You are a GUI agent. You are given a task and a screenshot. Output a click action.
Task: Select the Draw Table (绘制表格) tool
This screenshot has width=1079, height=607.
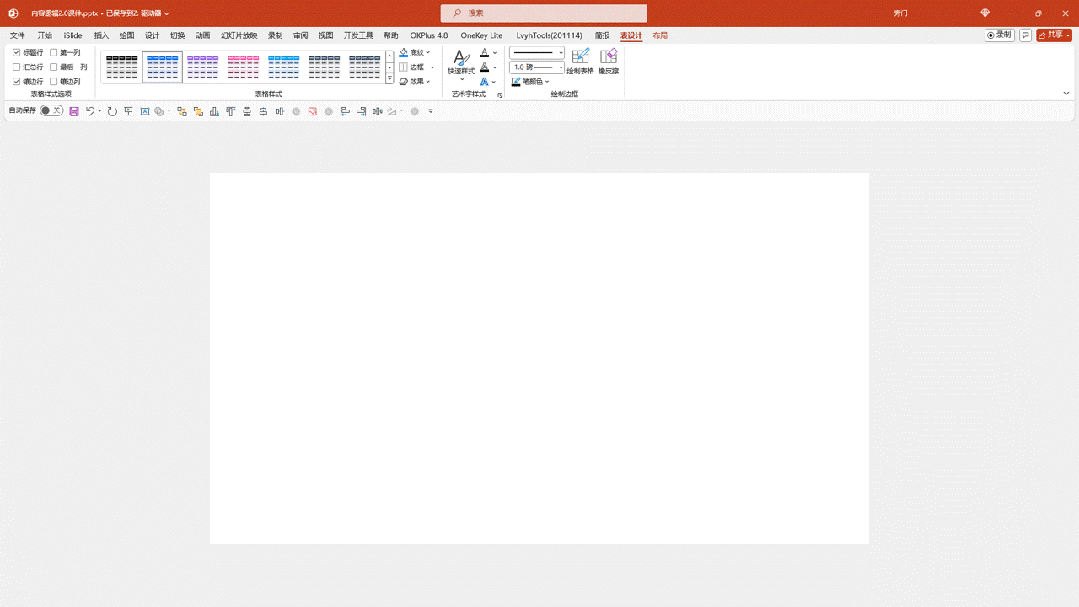click(x=579, y=61)
